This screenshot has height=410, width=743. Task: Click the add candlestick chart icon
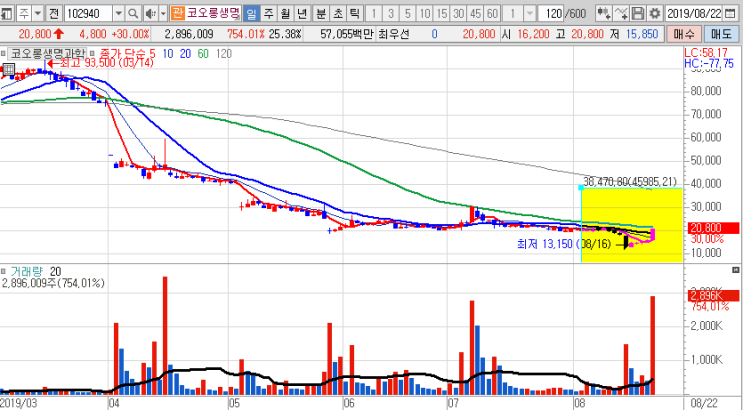click(x=604, y=13)
